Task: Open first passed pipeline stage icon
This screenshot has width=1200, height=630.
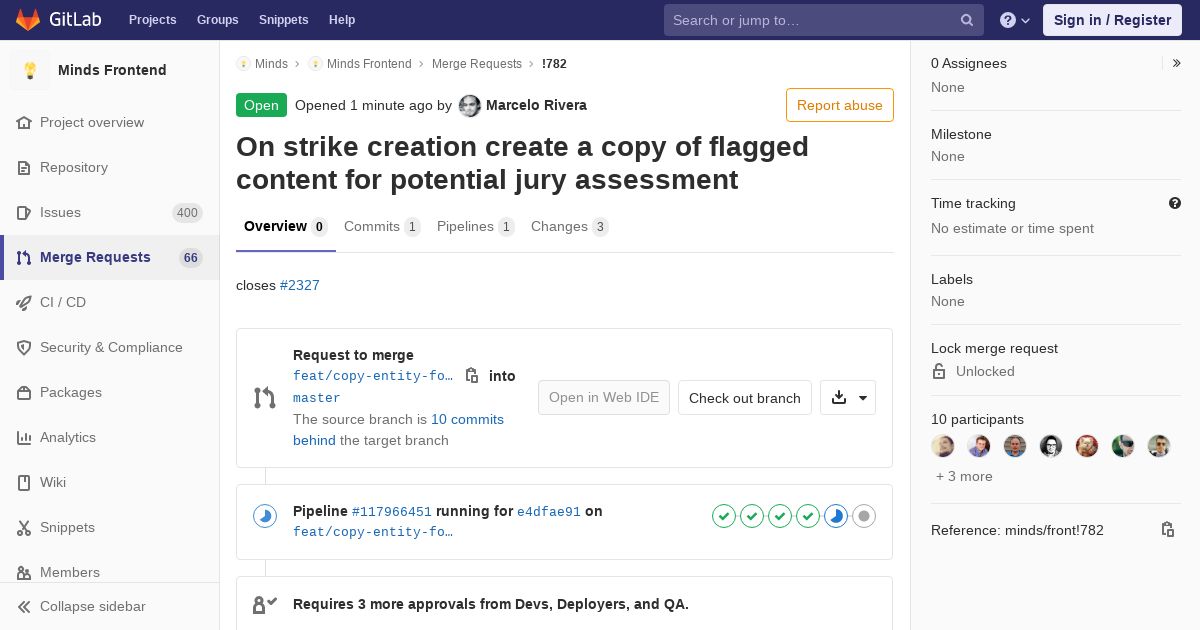Action: tap(724, 516)
